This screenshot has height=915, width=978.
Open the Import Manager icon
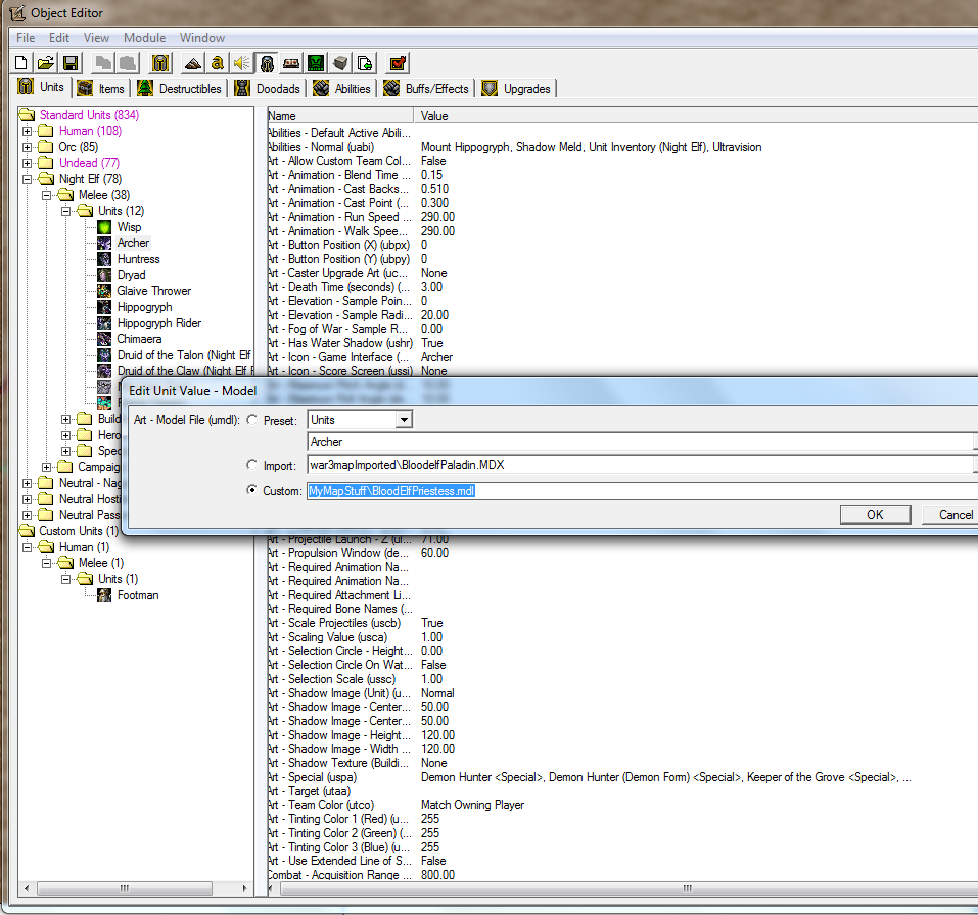(x=365, y=63)
